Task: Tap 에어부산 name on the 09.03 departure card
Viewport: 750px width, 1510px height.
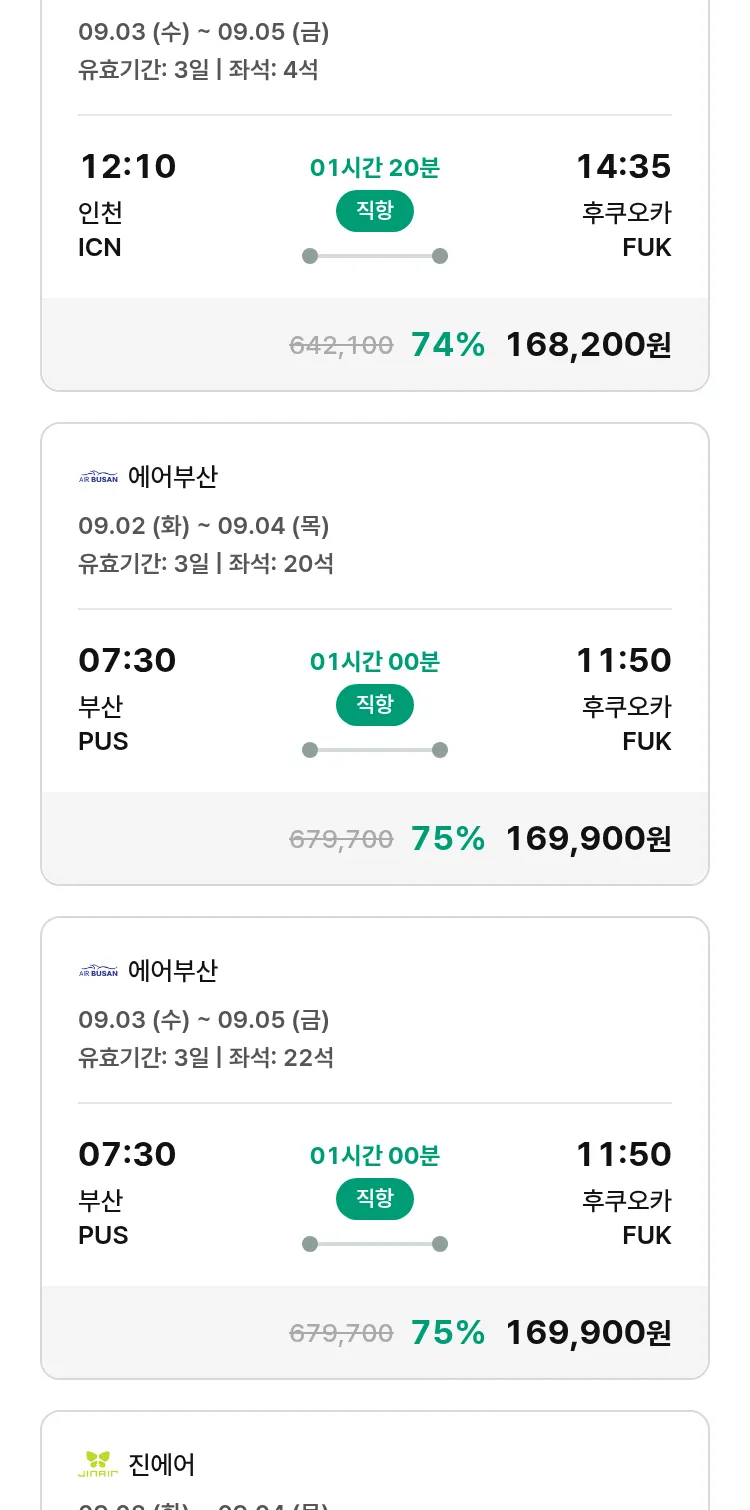Action: point(173,971)
